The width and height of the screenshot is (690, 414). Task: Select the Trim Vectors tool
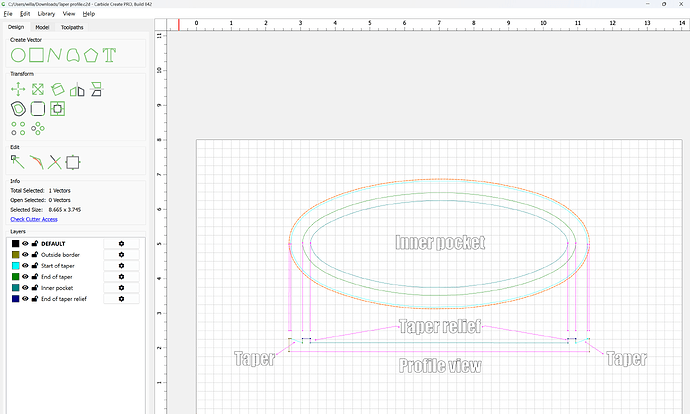[x=55, y=161]
